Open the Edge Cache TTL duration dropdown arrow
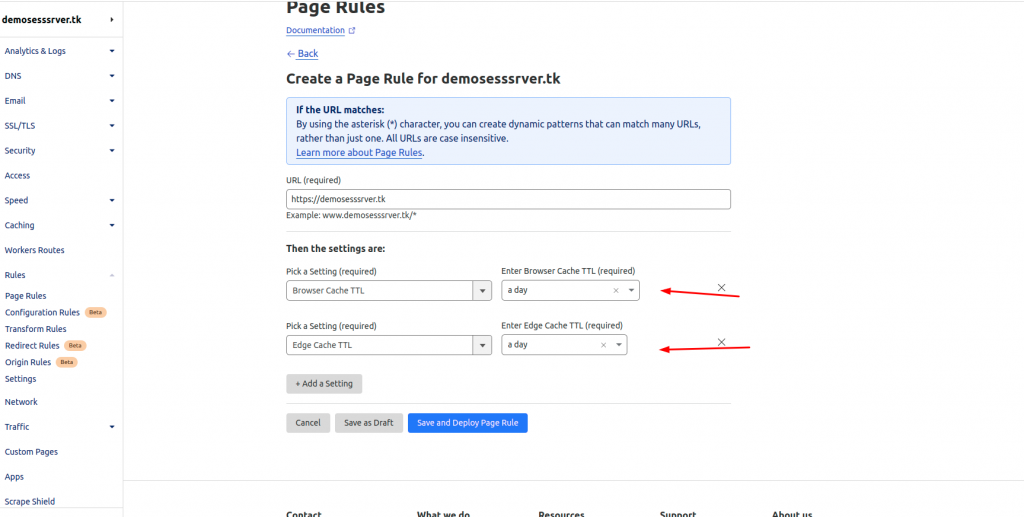The height and width of the screenshot is (517, 1024). [x=618, y=345]
